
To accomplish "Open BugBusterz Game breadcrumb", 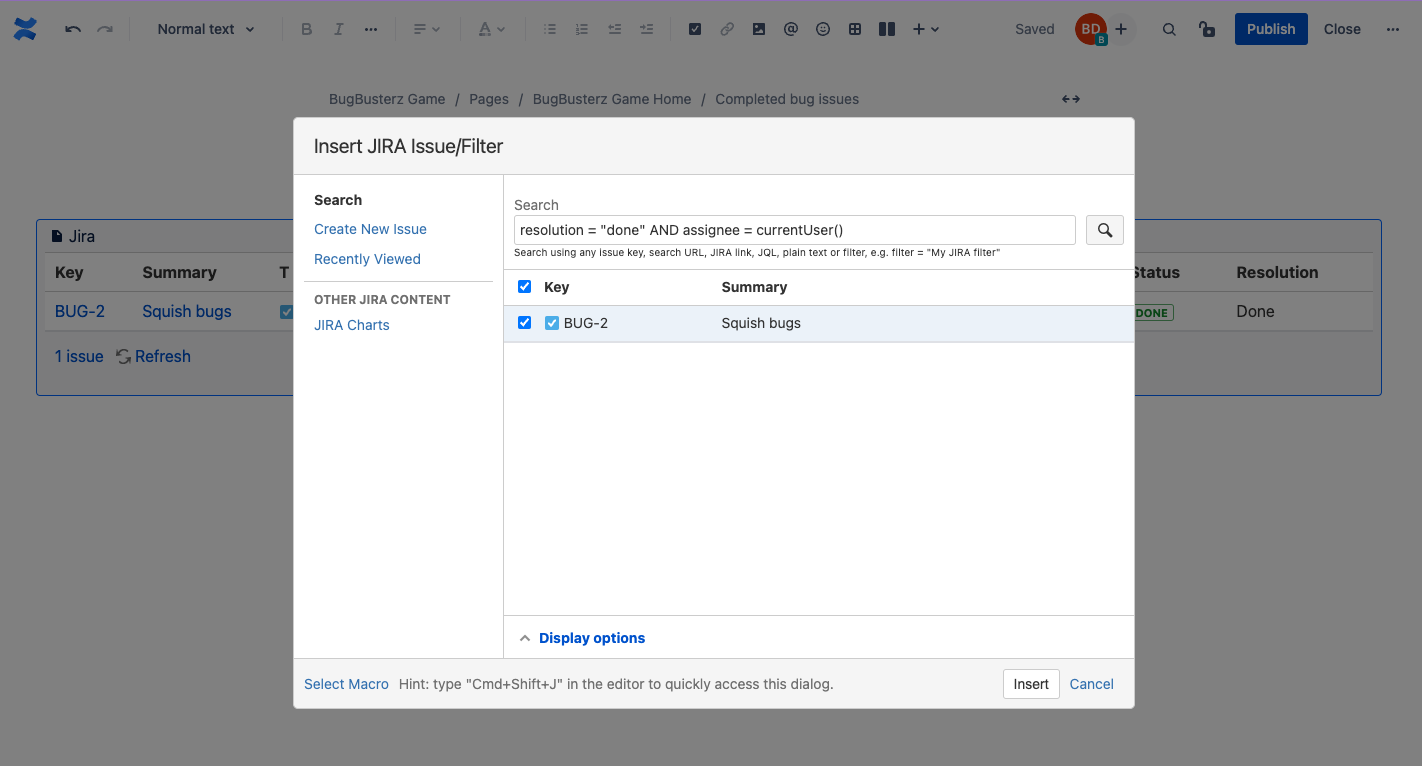I will [x=387, y=99].
